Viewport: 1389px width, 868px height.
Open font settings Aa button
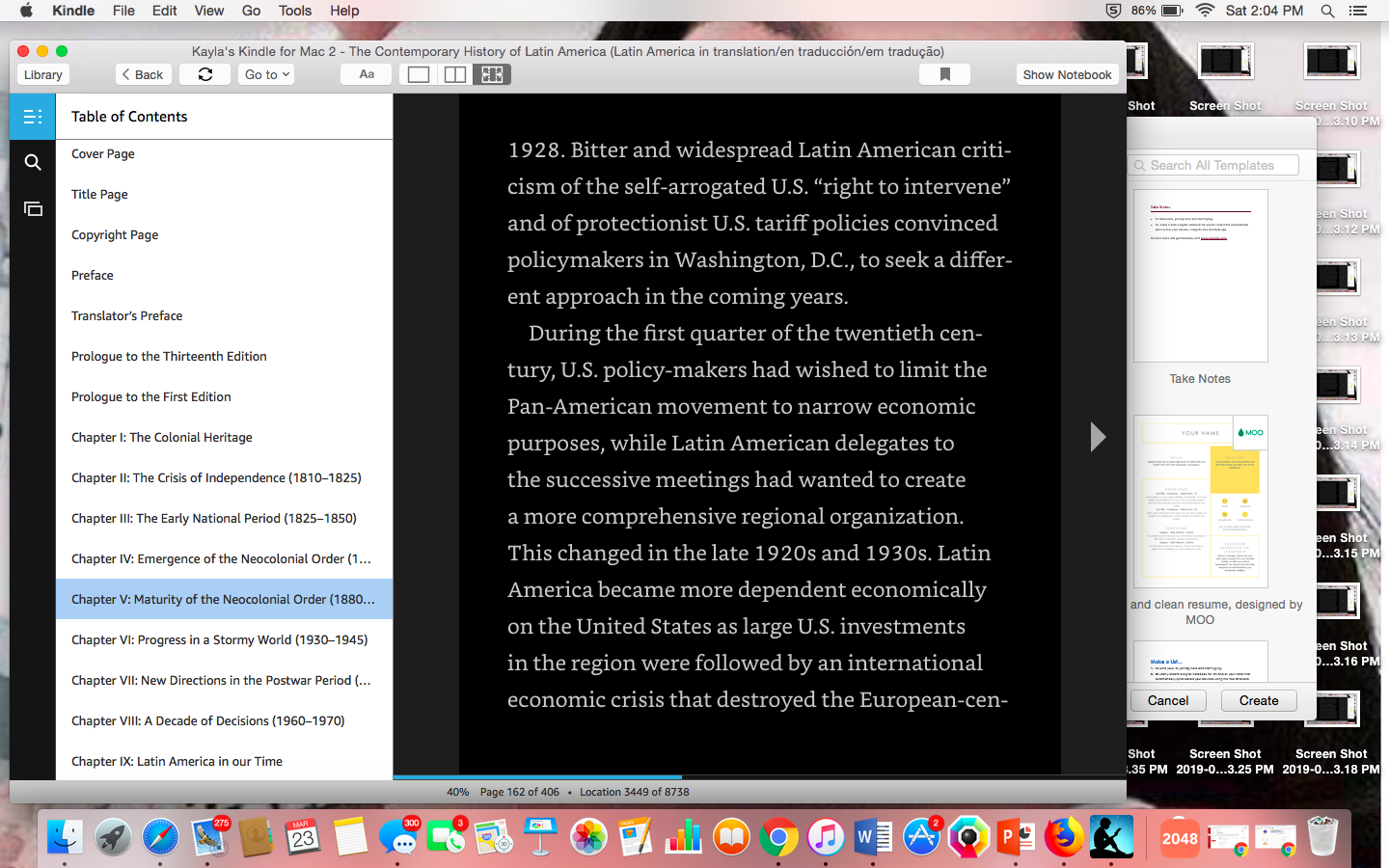[367, 74]
